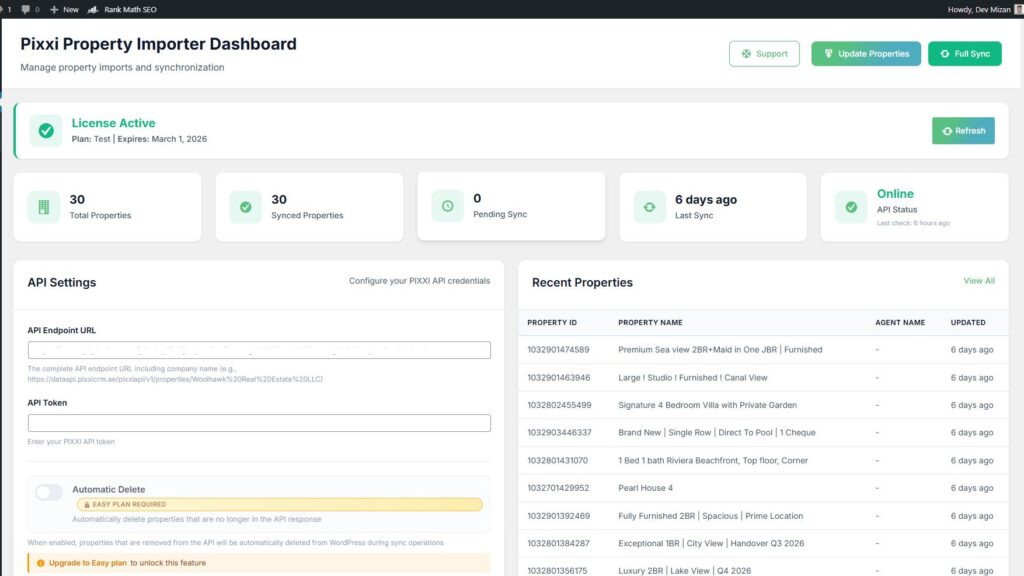Click into the API Endpoint URL field

coord(259,350)
